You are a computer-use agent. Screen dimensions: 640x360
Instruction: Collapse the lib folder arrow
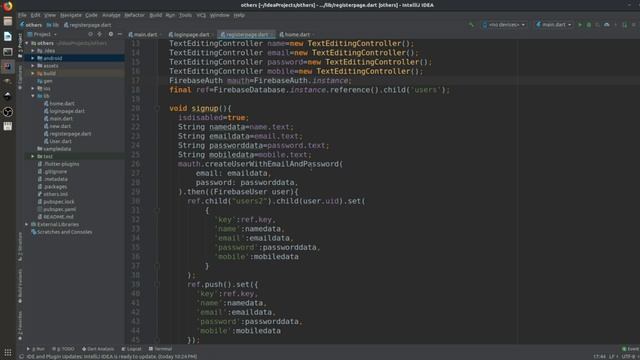(33, 96)
